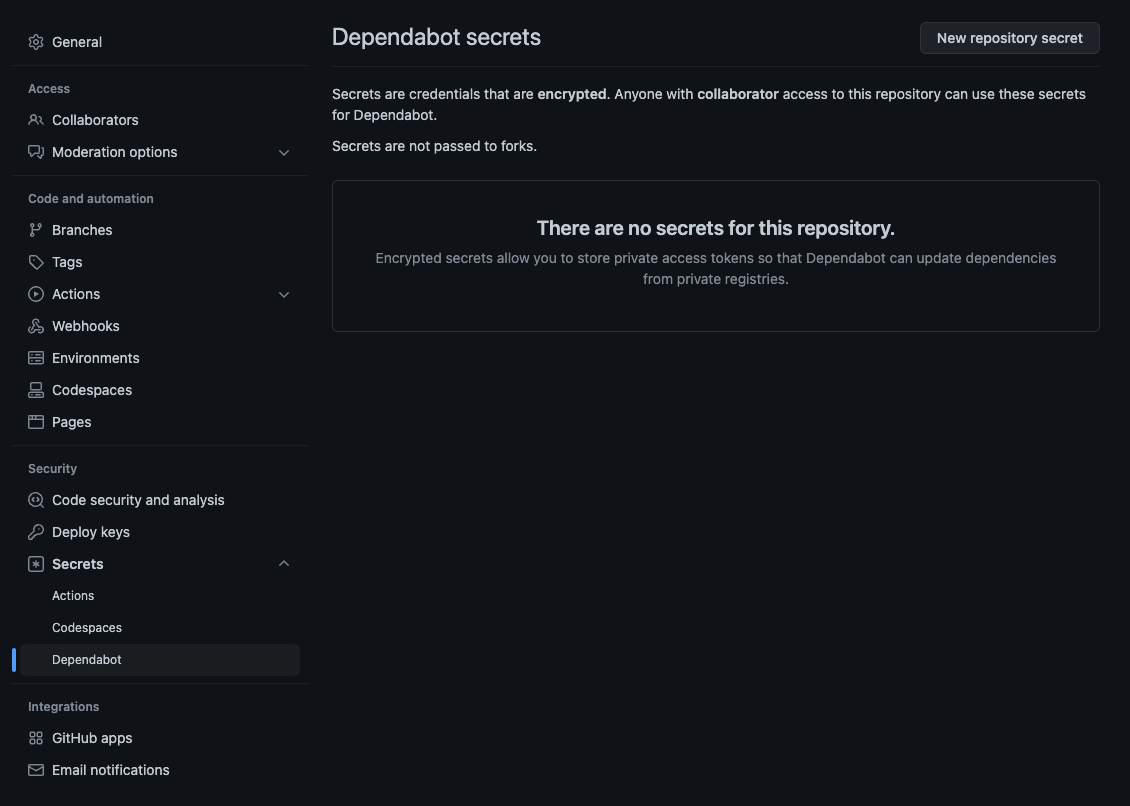This screenshot has width=1130, height=806.
Task: Click the Code security and analysis shield-scan icon
Action: tap(36, 500)
